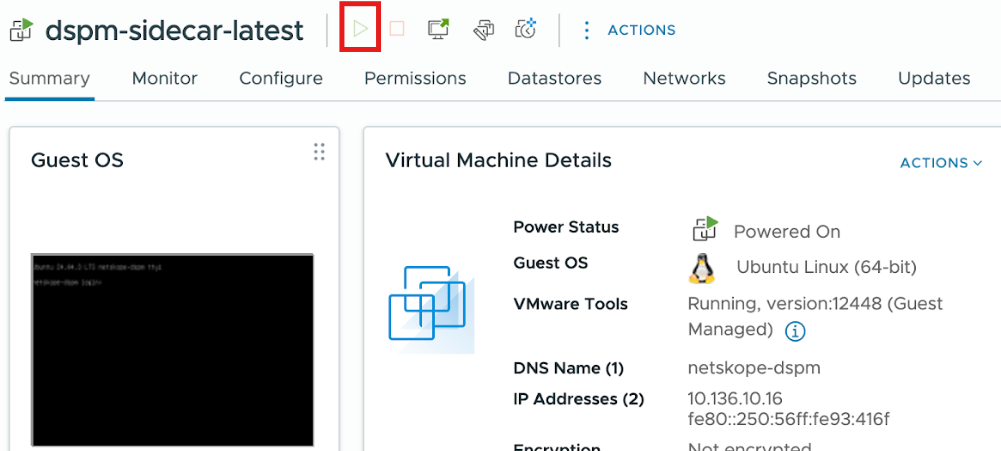Click the DNS Name (1) label
This screenshot has height=451, width=1001.
[x=568, y=369]
